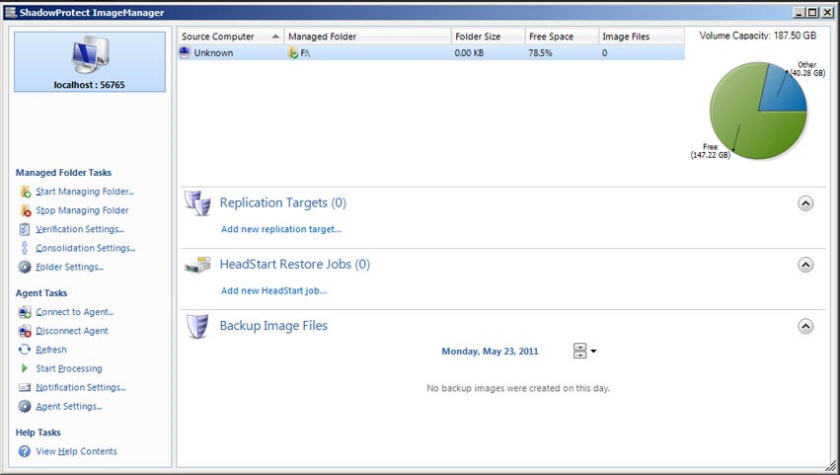The width and height of the screenshot is (840, 475).
Task: Collapse the Replication Targets section
Action: (x=806, y=203)
